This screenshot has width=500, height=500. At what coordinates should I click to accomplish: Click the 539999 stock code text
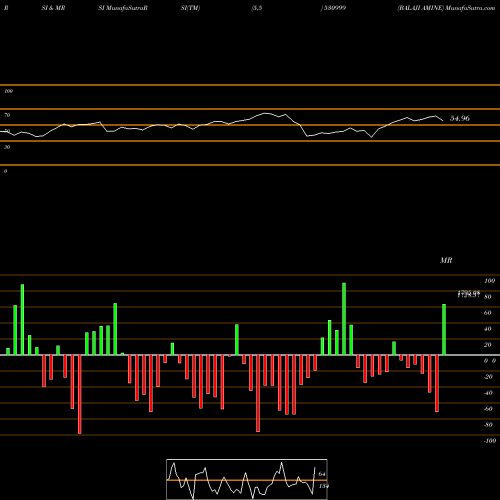tap(335, 8)
